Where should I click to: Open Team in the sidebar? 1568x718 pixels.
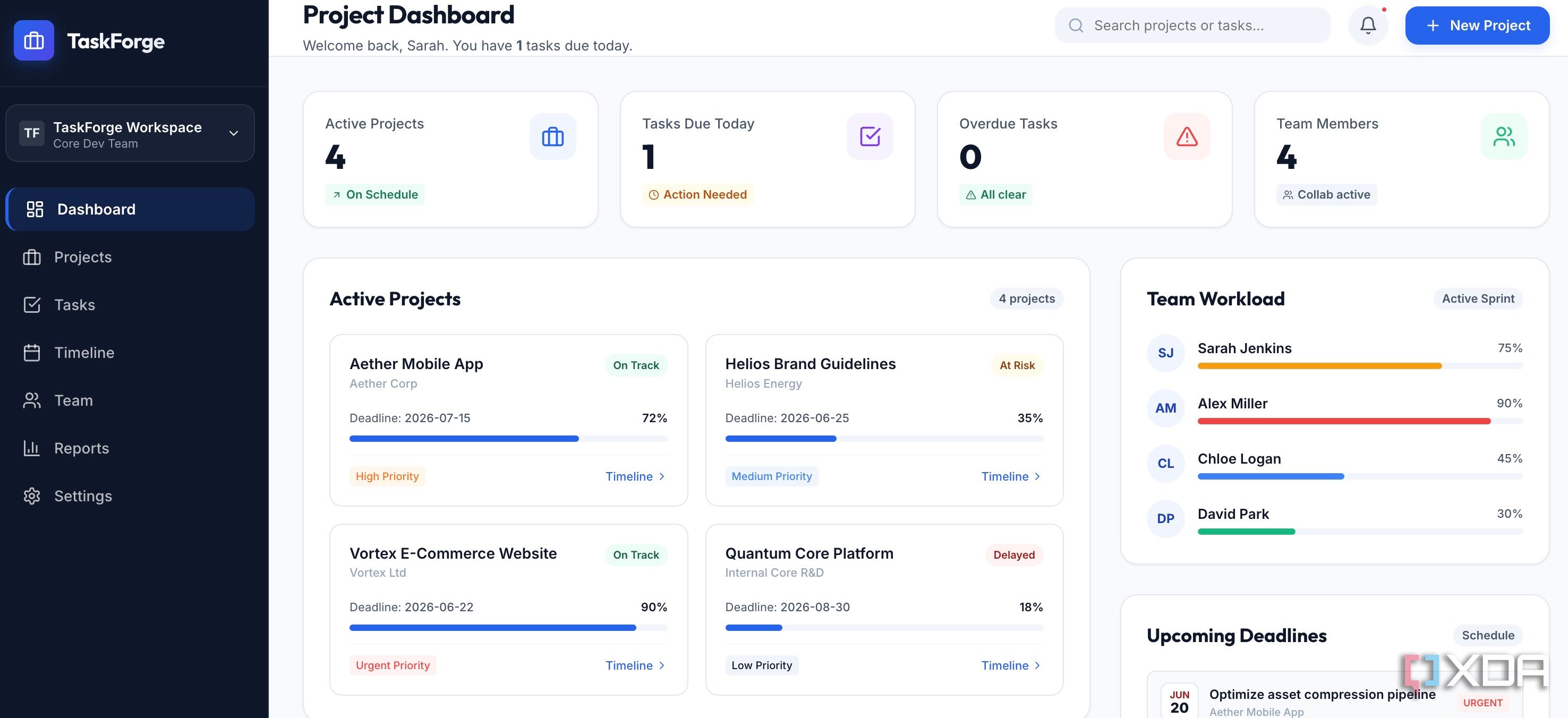[x=130, y=400]
